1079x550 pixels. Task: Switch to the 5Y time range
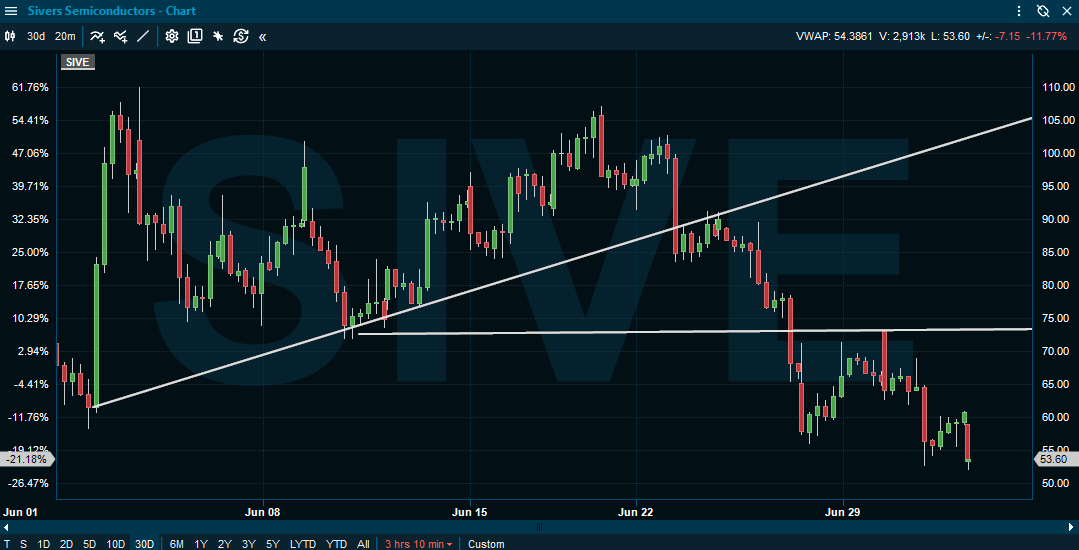273,544
